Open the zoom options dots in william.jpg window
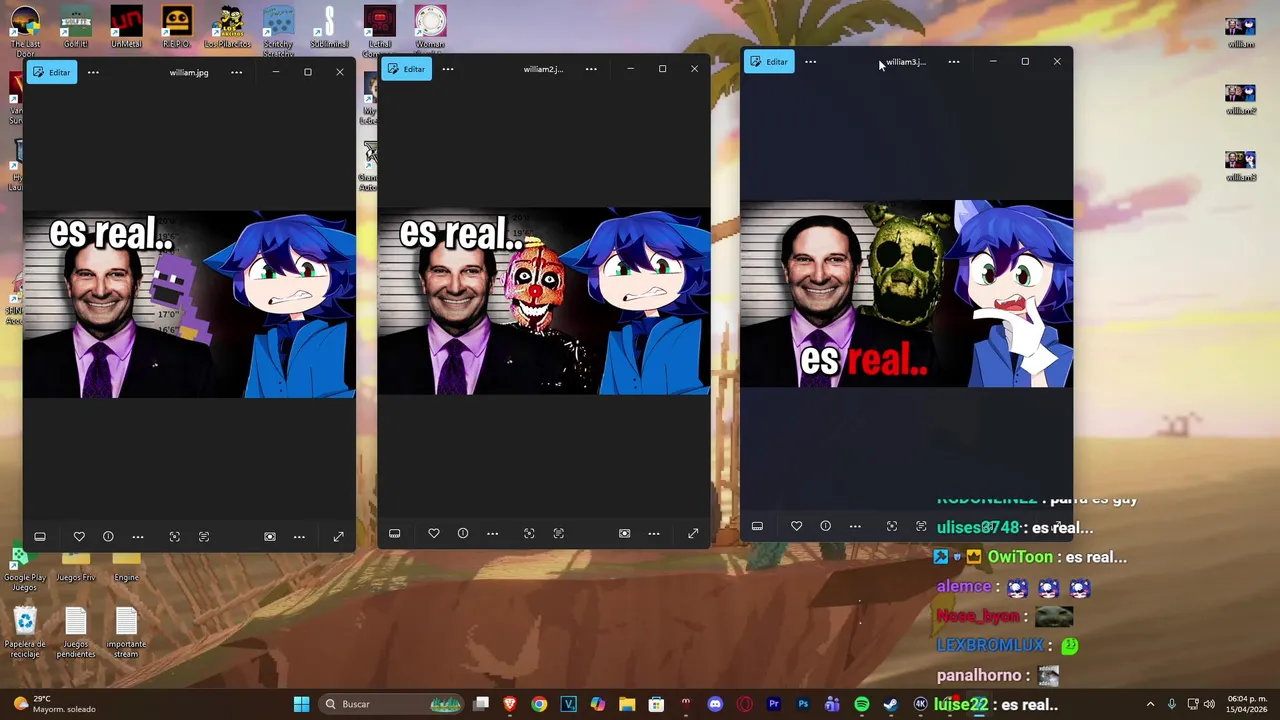Screen dimensions: 1280x720 pyautogui.click(x=299, y=537)
